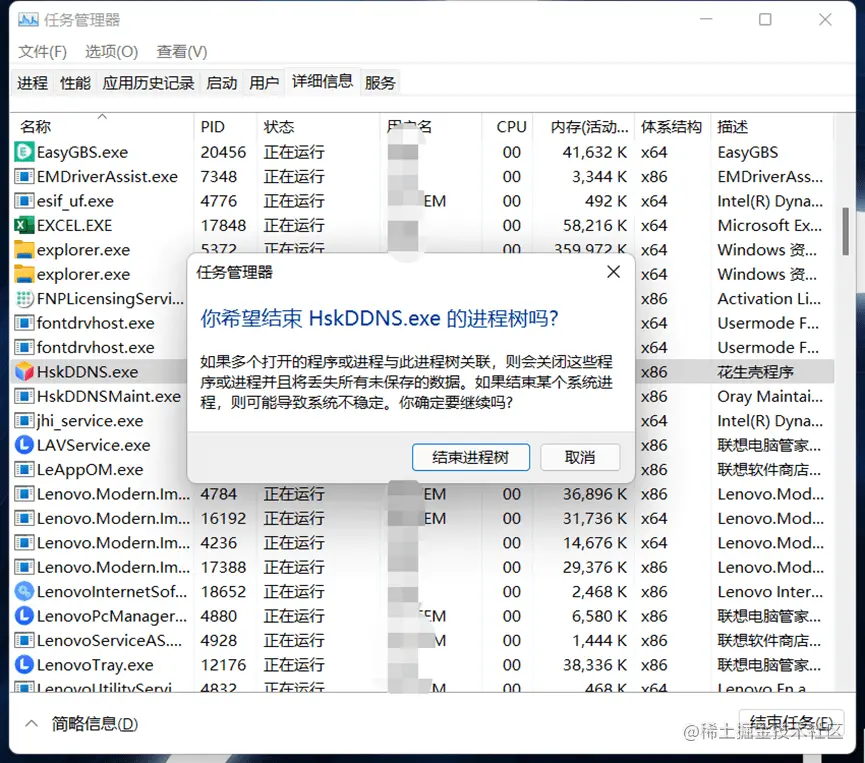Viewport: 865px width, 763px height.
Task: Click the EMDriverAssist.exe process icon
Action: click(x=24, y=177)
